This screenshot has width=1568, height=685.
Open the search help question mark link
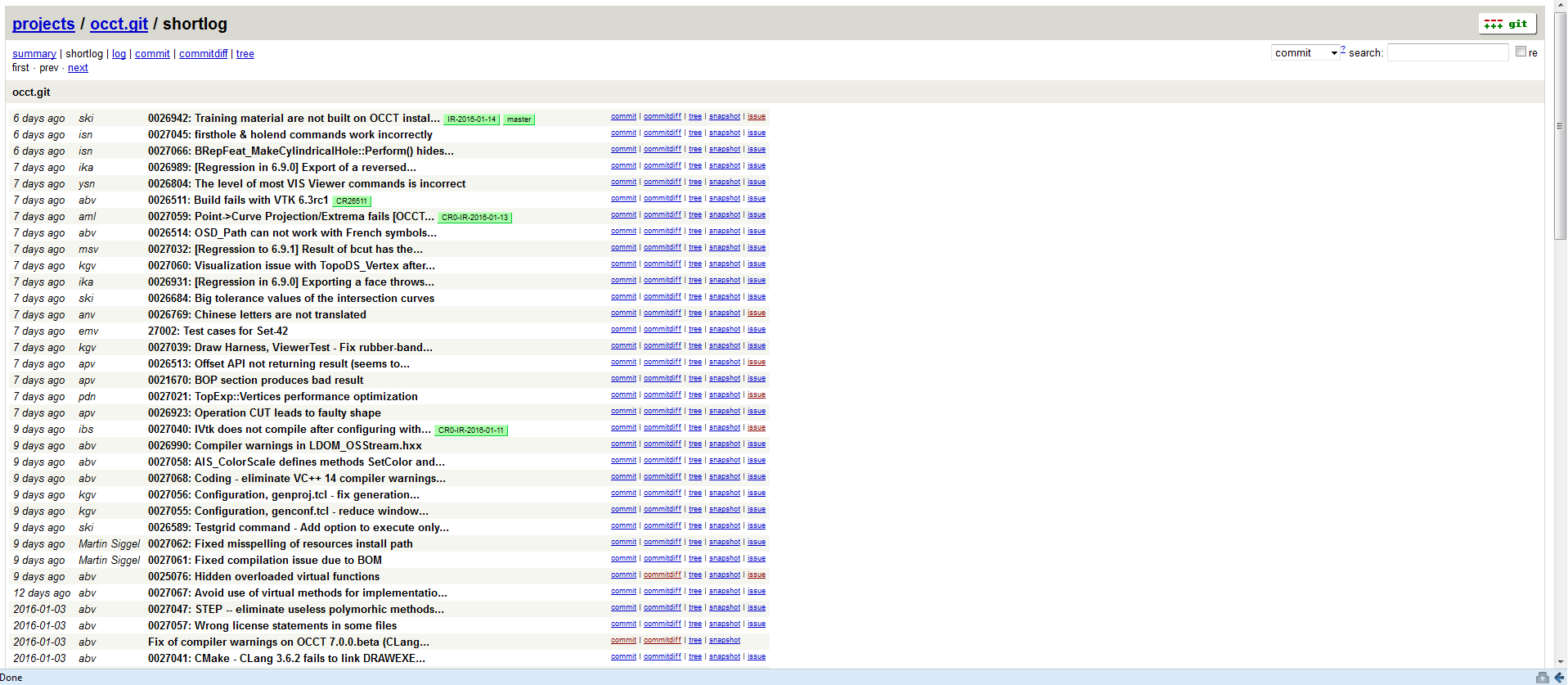1343,49
